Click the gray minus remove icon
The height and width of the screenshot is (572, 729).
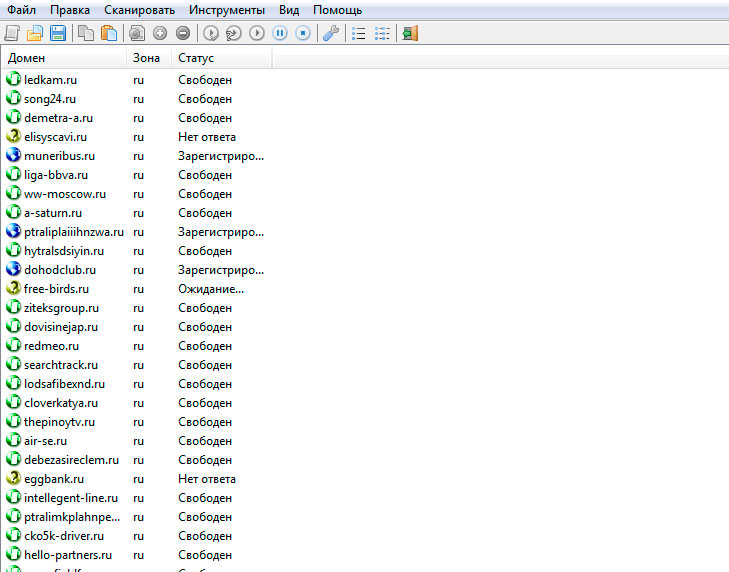click(x=183, y=33)
